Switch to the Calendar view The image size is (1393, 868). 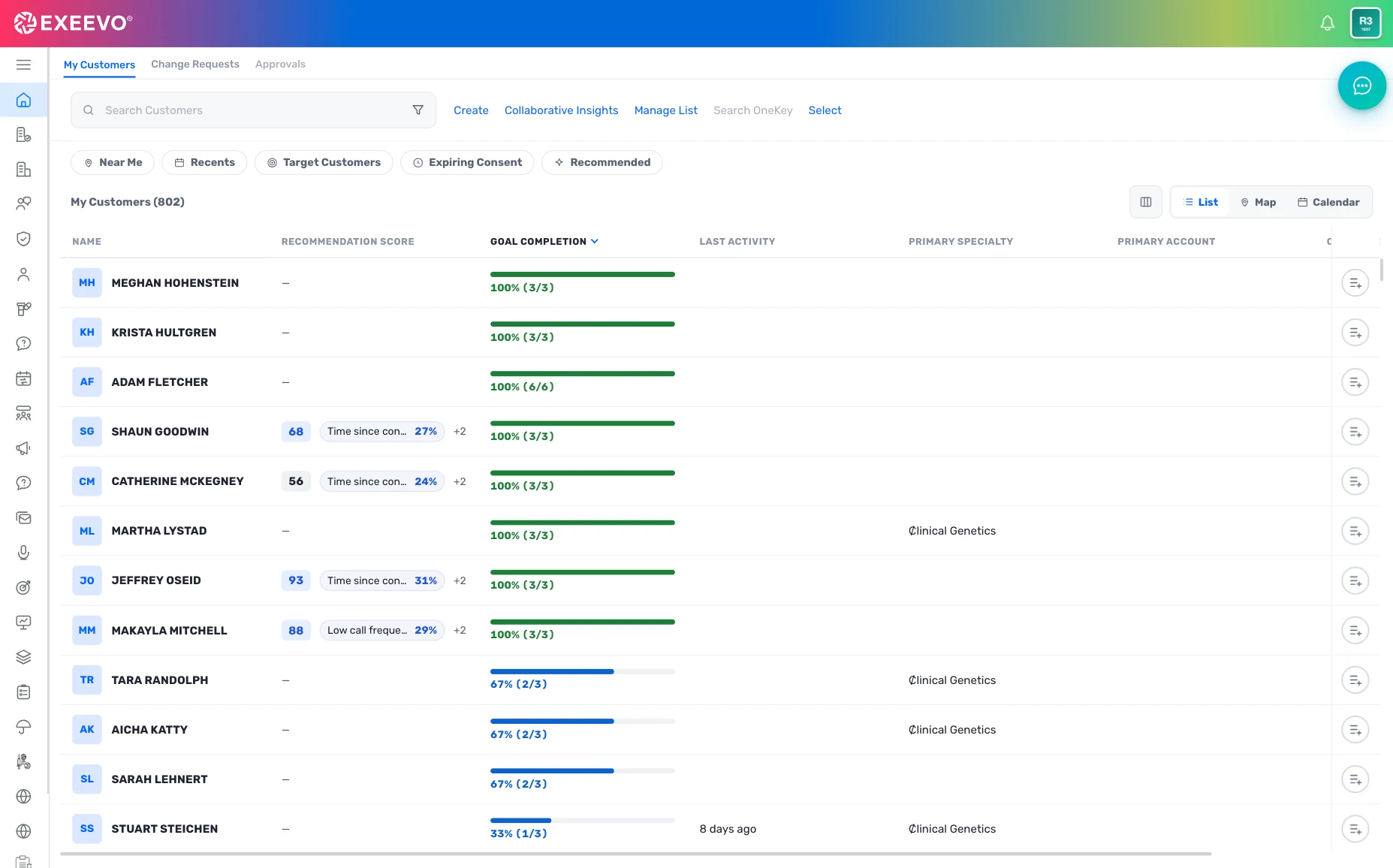[1328, 202]
